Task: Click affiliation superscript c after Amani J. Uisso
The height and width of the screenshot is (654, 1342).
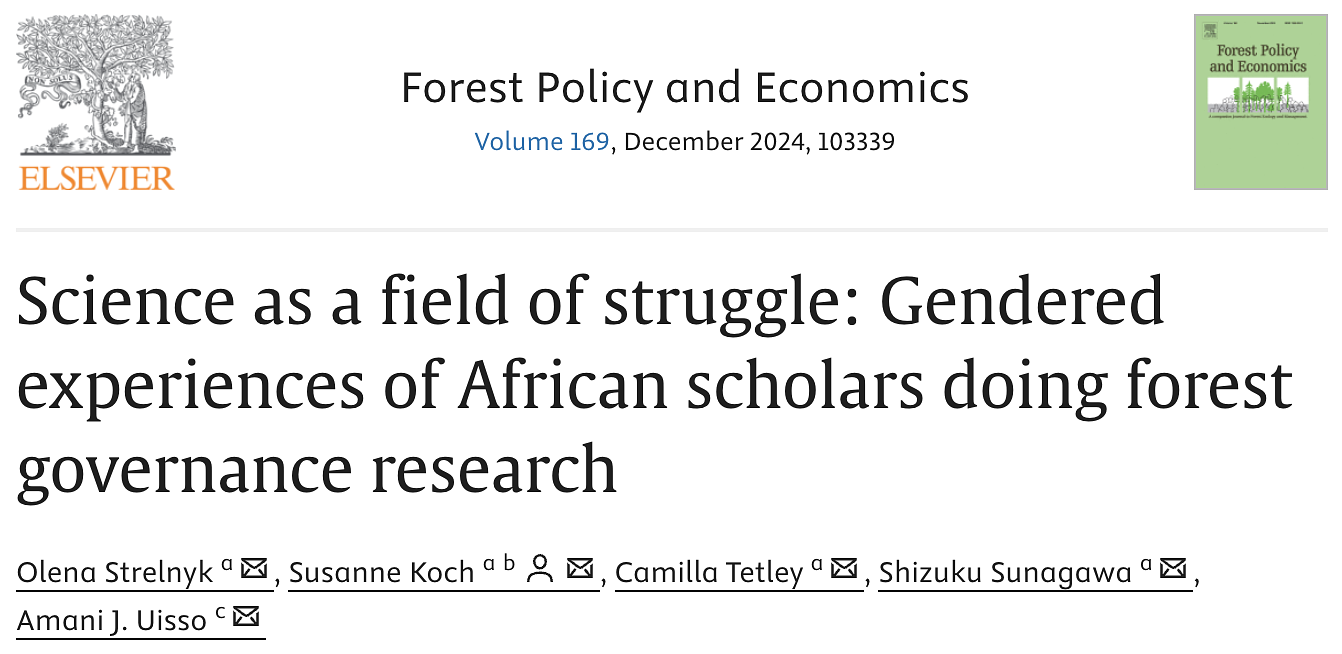Action: click(x=219, y=614)
